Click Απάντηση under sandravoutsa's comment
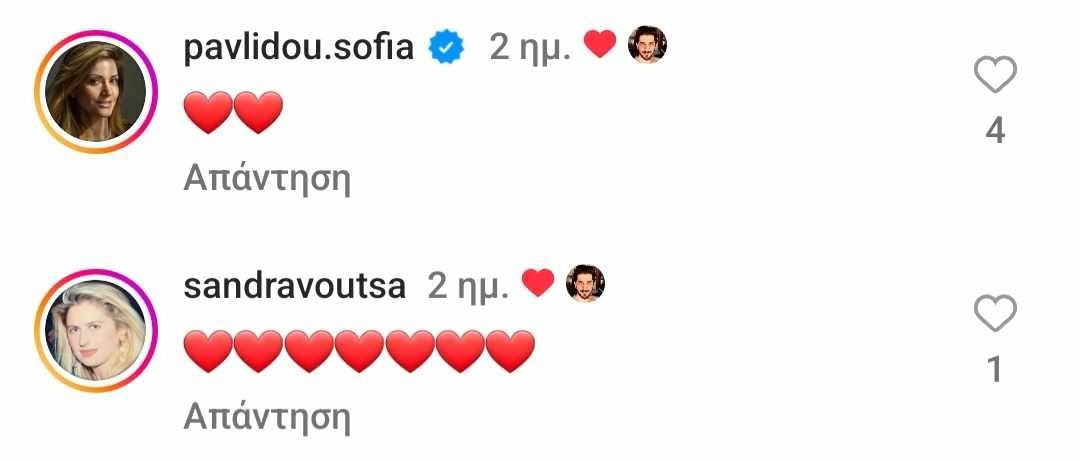 267,417
